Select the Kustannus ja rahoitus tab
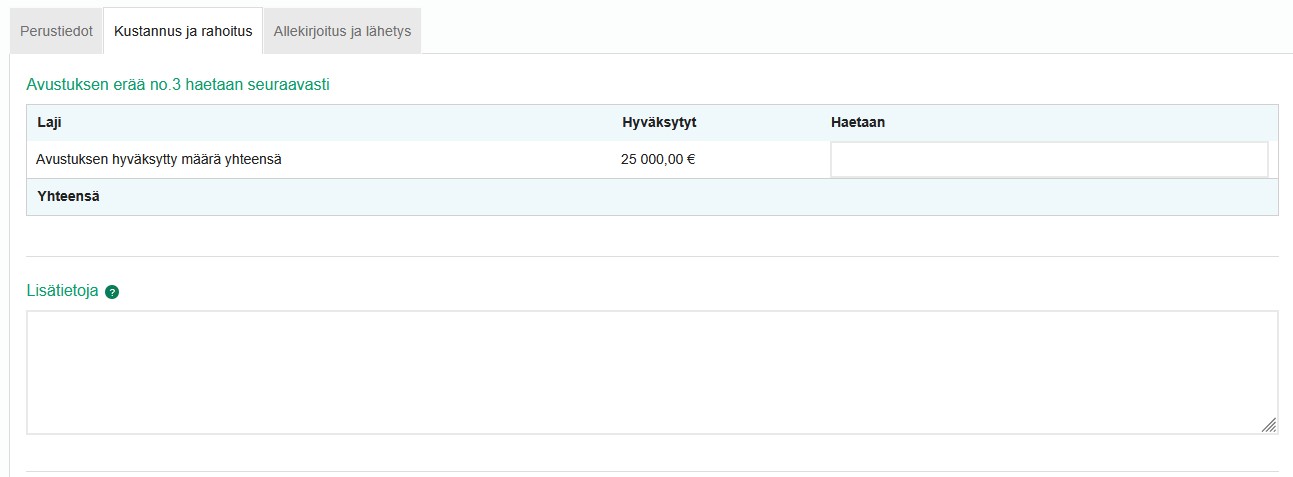Screen dimensions: 1293x477 click(183, 31)
